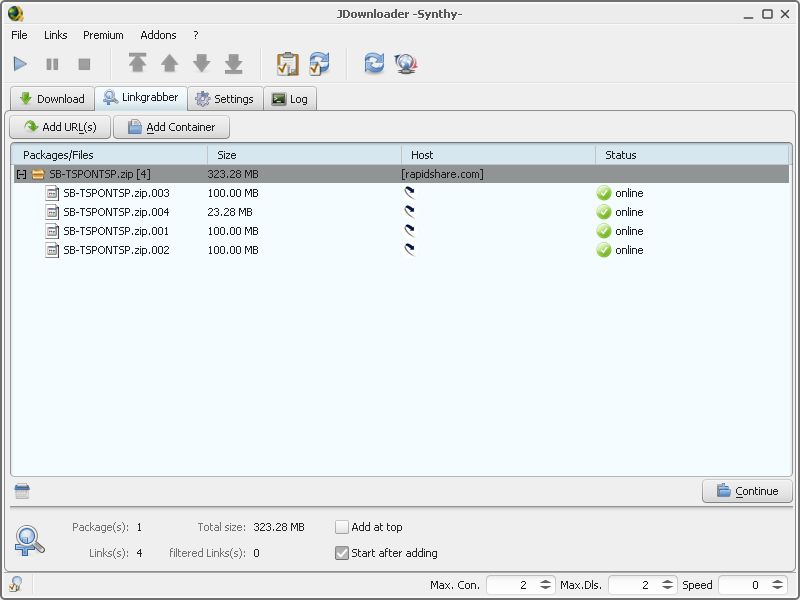
Task: Click the green online status icon for zip.002
Action: coord(604,250)
